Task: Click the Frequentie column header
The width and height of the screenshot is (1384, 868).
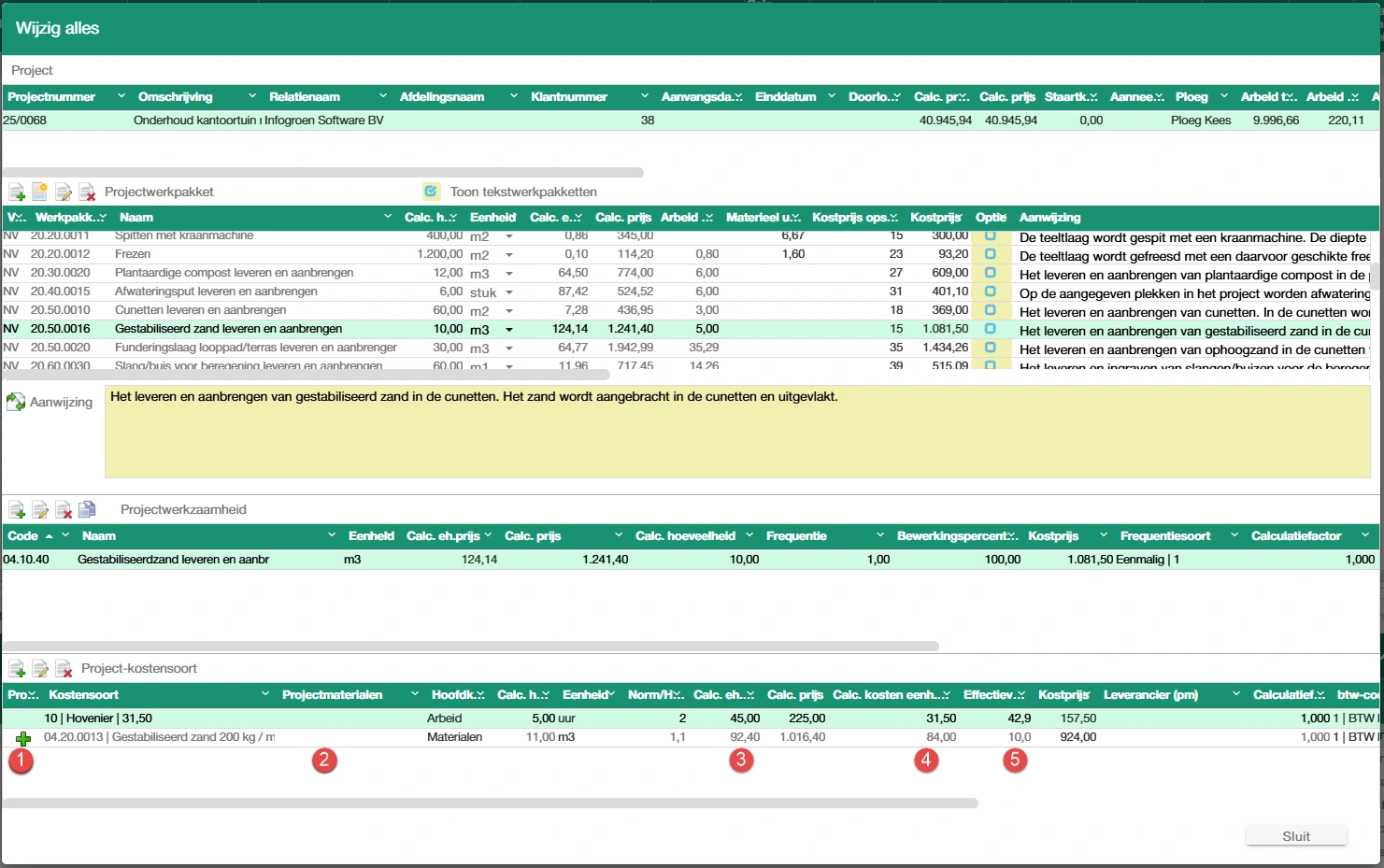Action: click(x=796, y=536)
